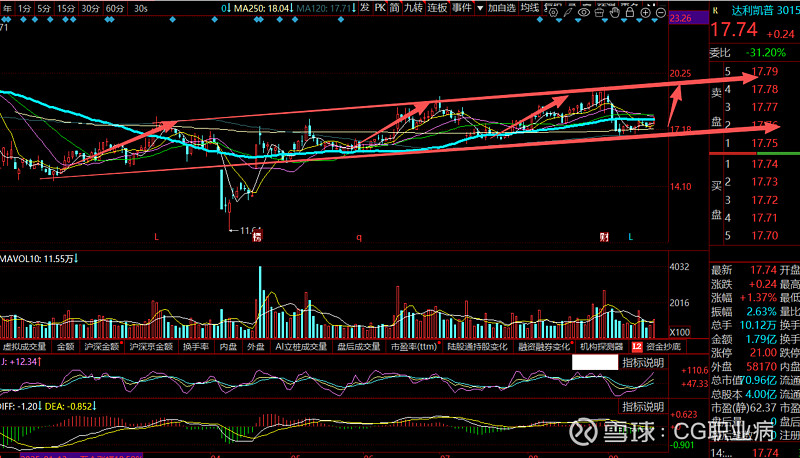Click the 振幅 2.63% value
The image size is (800, 458).
pyautogui.click(x=761, y=312)
